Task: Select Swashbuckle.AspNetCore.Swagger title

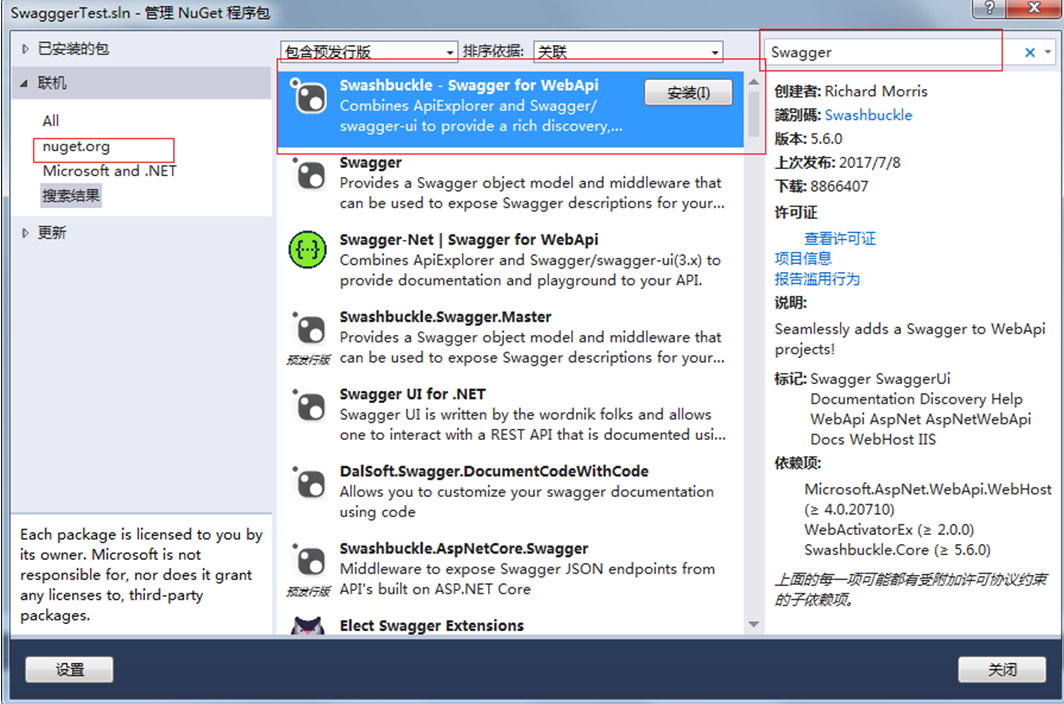Action: [x=464, y=549]
